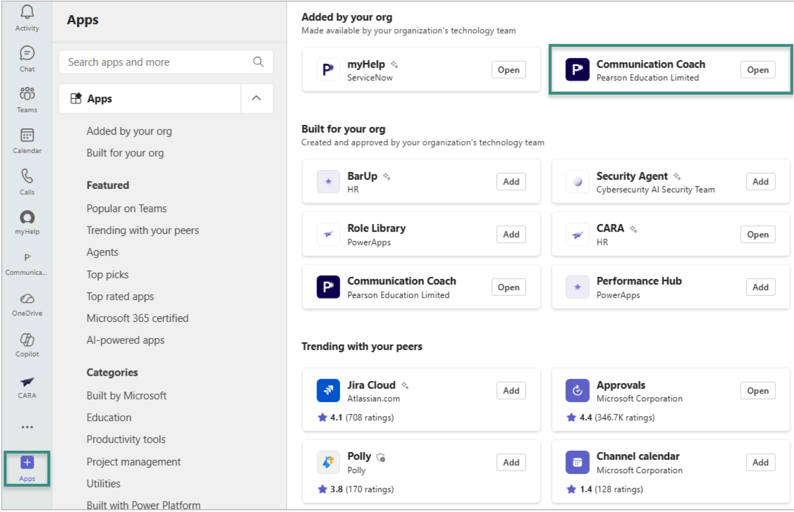
Task: Open the CARA app card
Action: (758, 234)
